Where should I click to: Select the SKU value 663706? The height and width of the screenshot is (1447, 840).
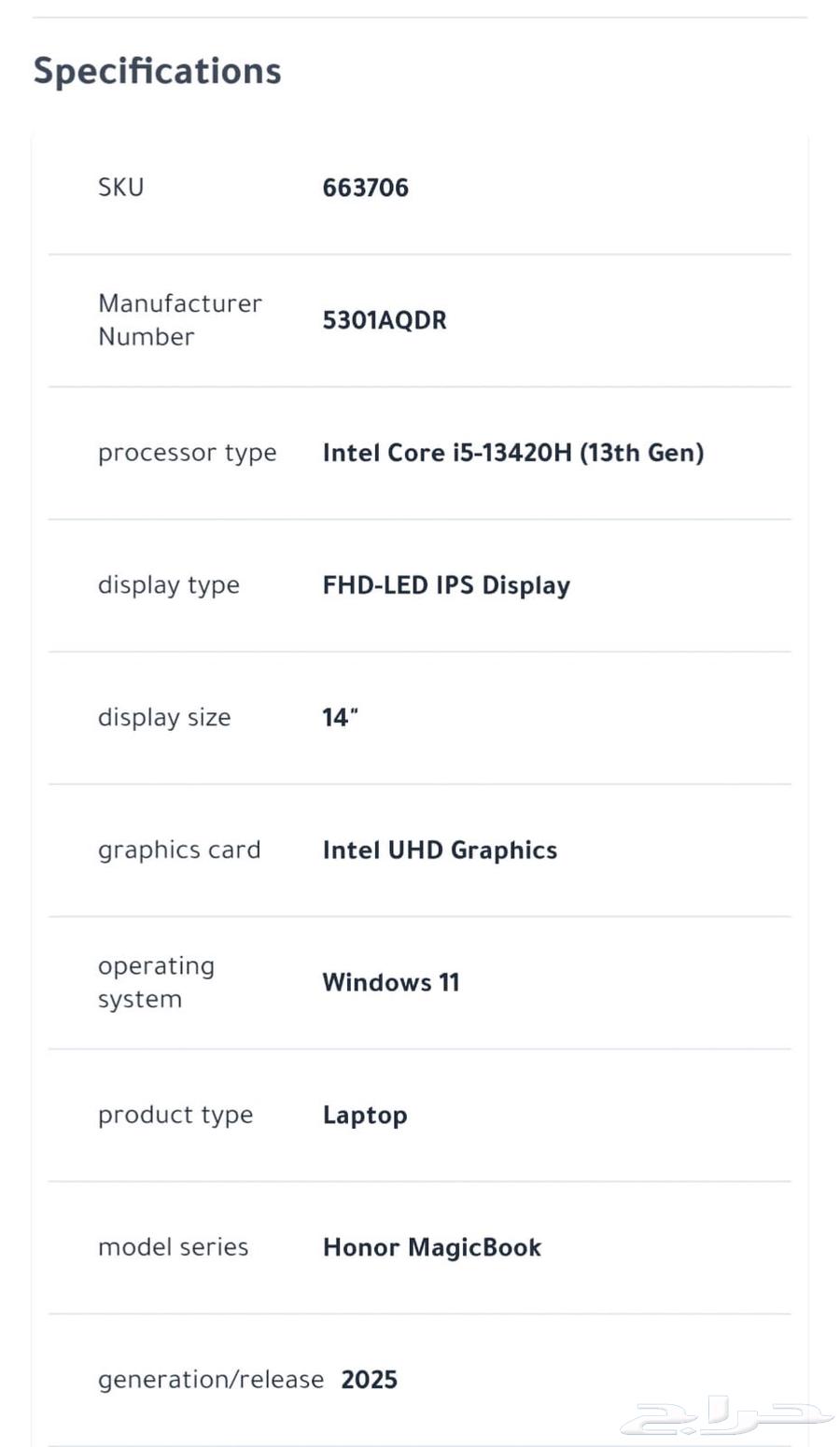365,188
